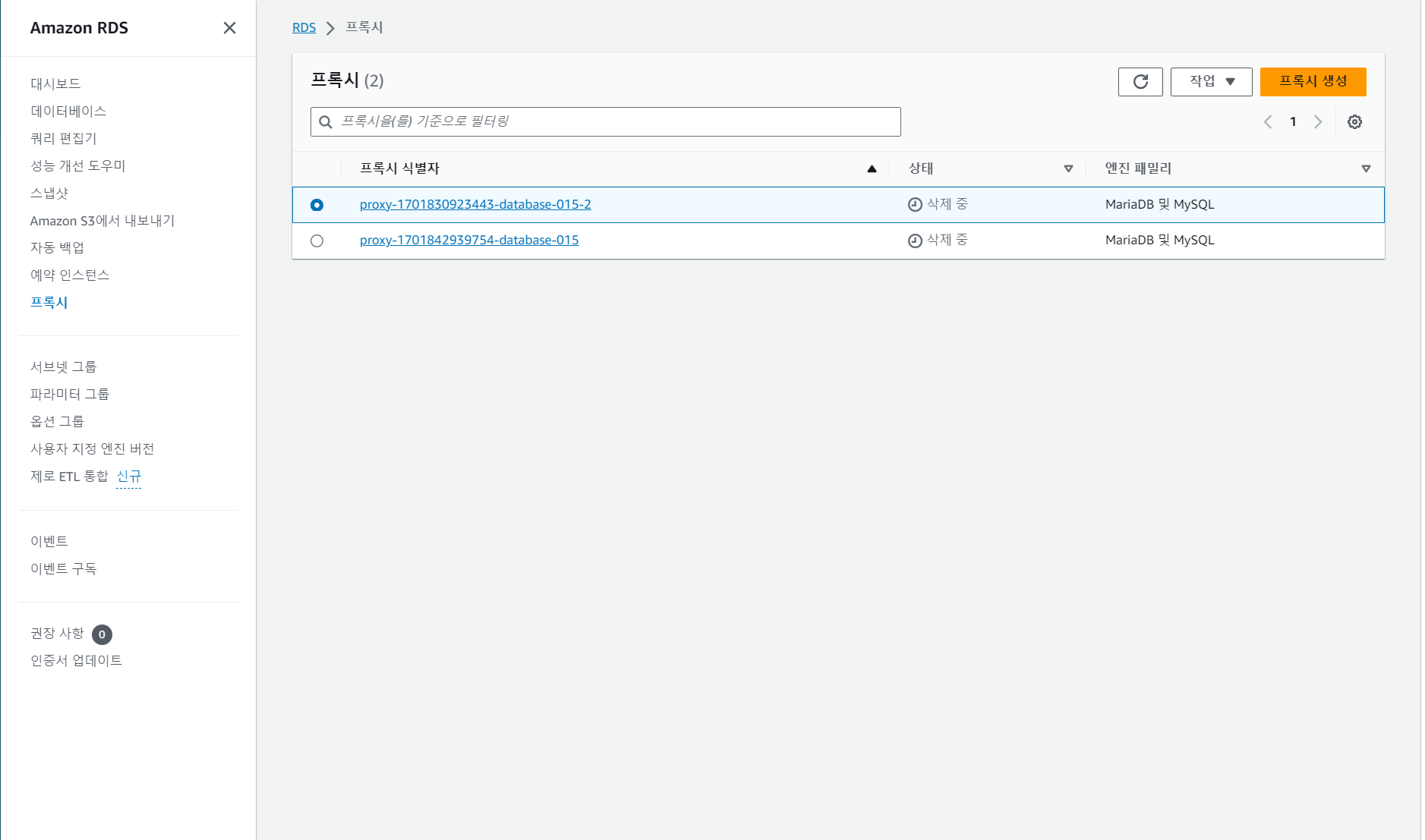Open 스냅샷 in the sidebar
This screenshot has height=840, width=1425.
(49, 193)
